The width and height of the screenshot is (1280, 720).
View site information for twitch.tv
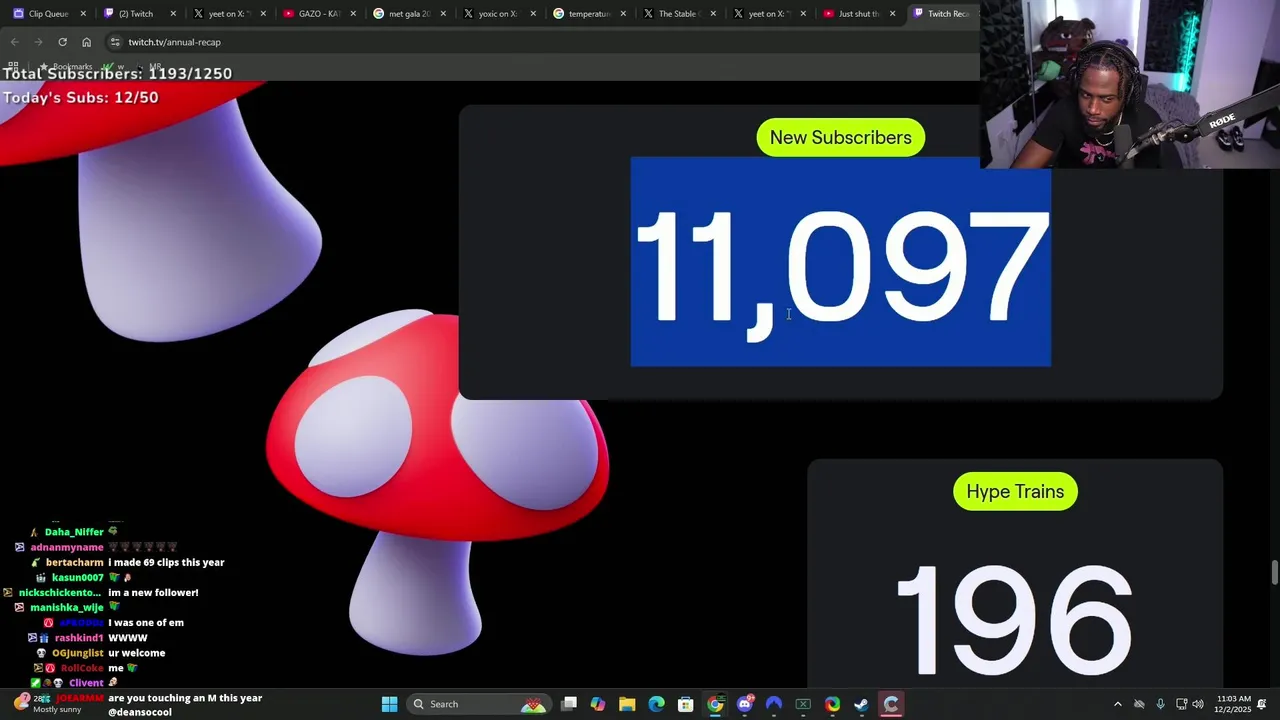click(115, 42)
